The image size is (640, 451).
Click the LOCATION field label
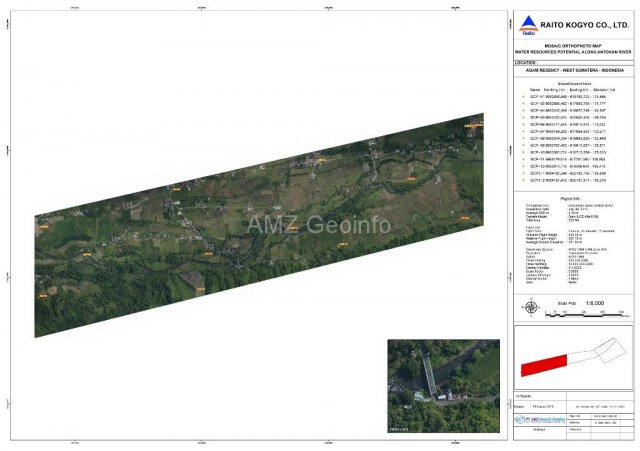pyautogui.click(x=526, y=62)
